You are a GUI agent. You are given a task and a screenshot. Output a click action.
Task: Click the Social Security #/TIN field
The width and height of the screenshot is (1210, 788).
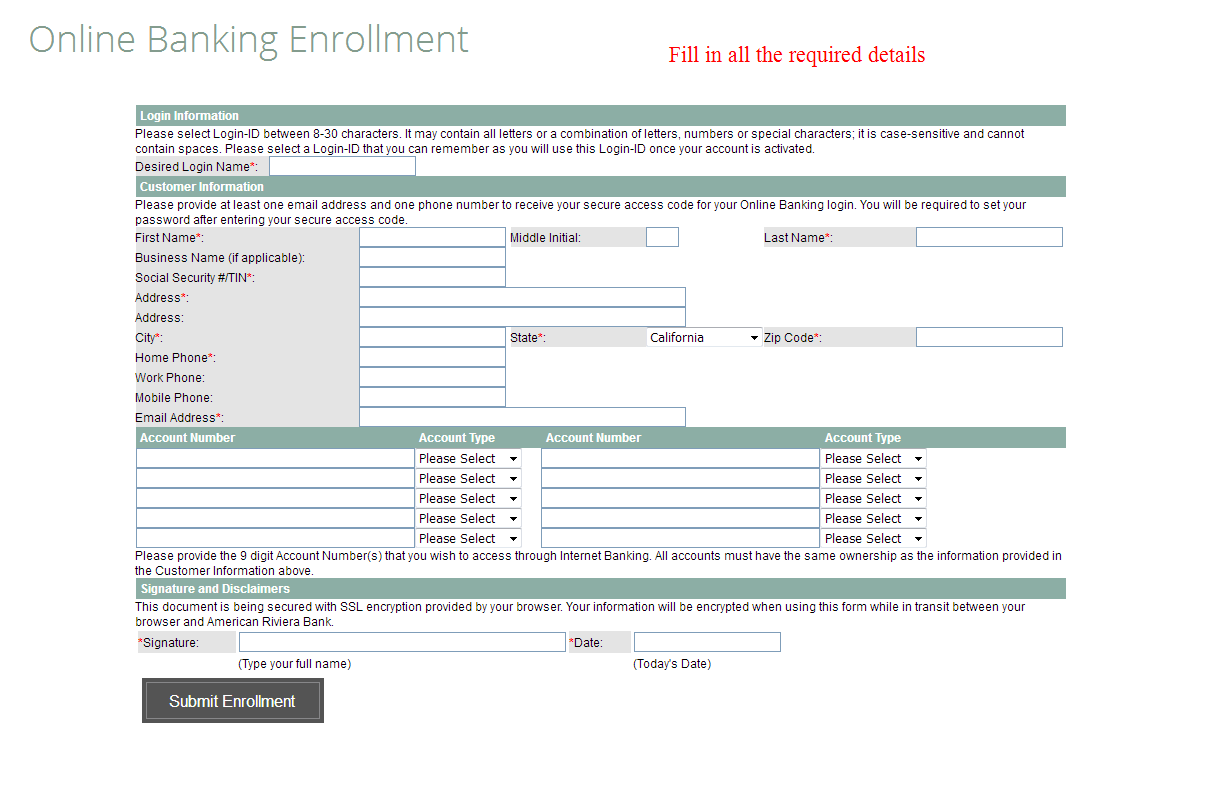(x=432, y=277)
